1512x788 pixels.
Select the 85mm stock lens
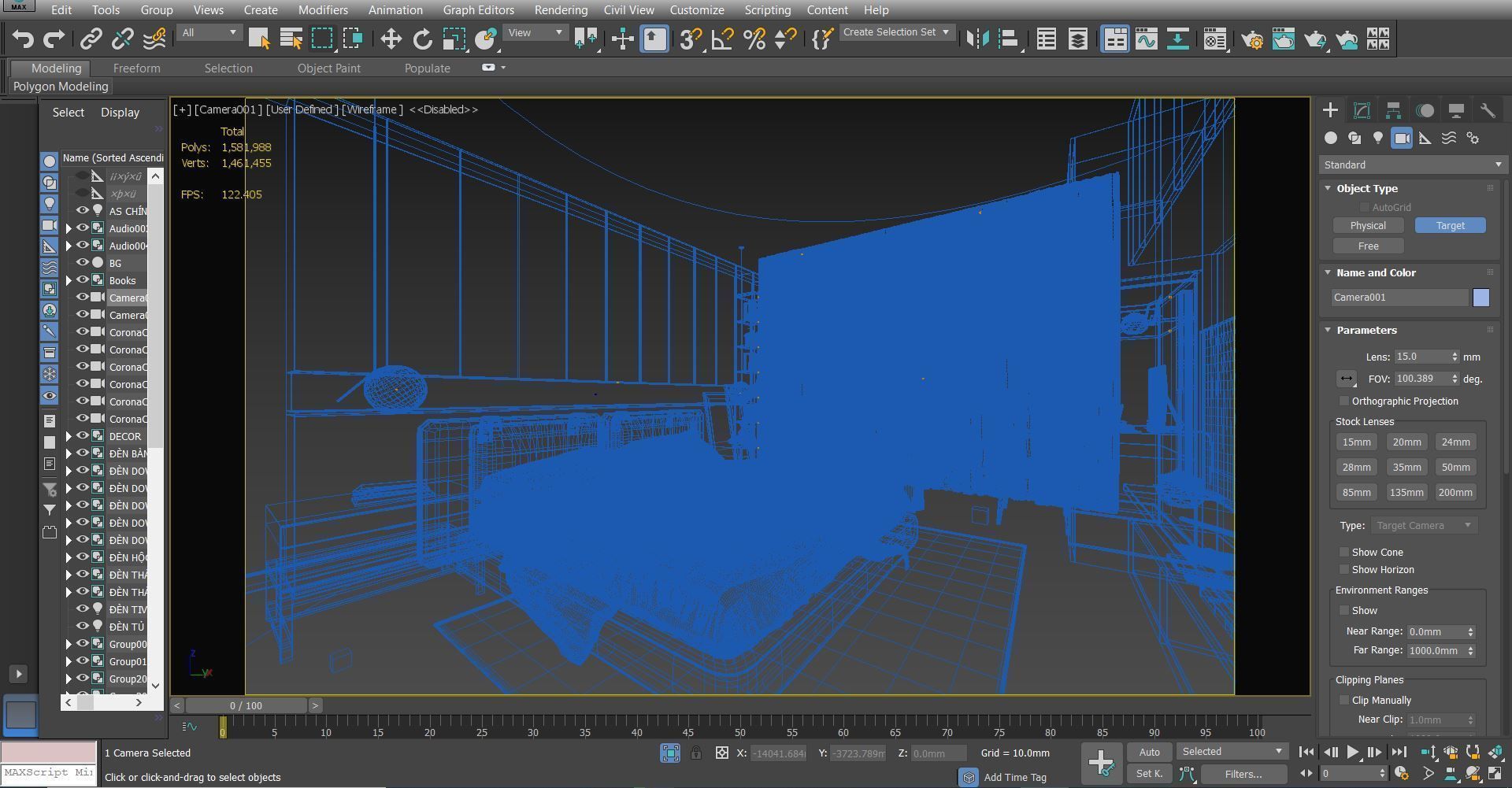[1356, 493]
